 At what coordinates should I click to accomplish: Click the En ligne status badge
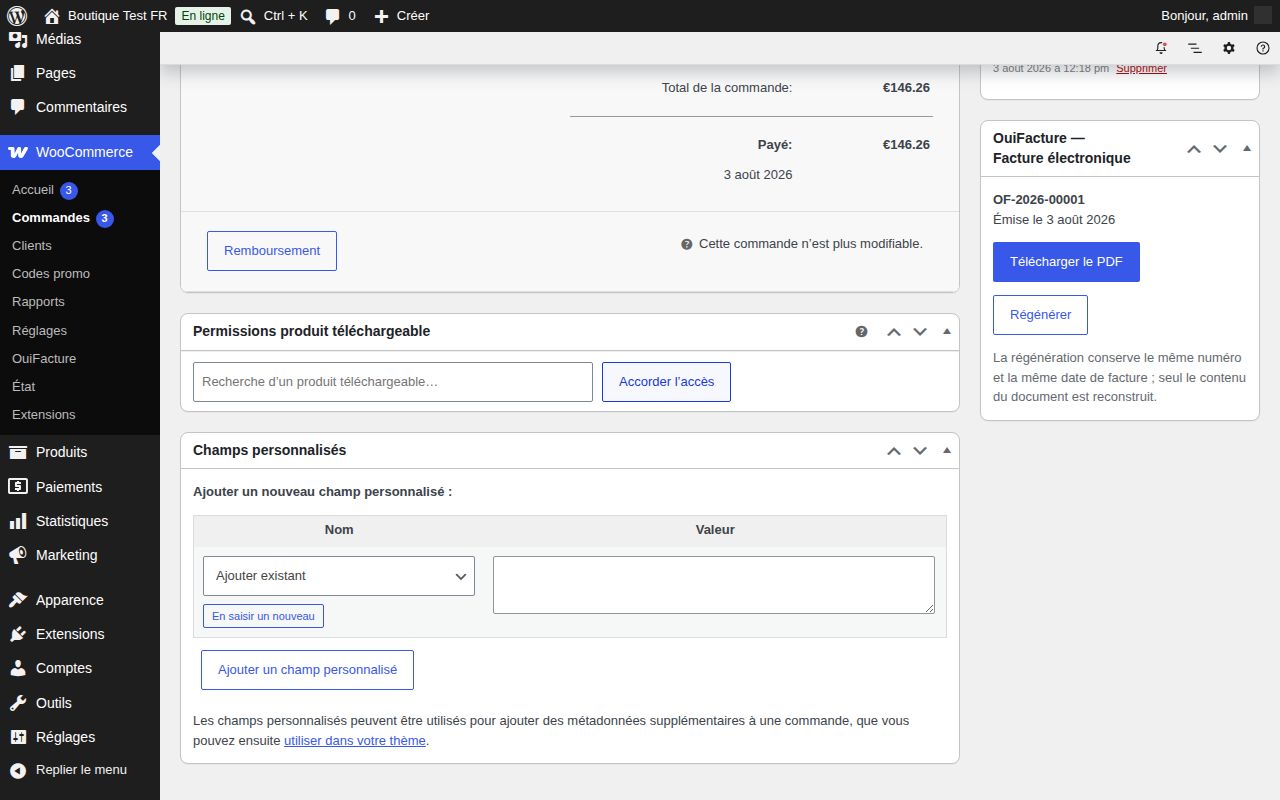(x=203, y=16)
